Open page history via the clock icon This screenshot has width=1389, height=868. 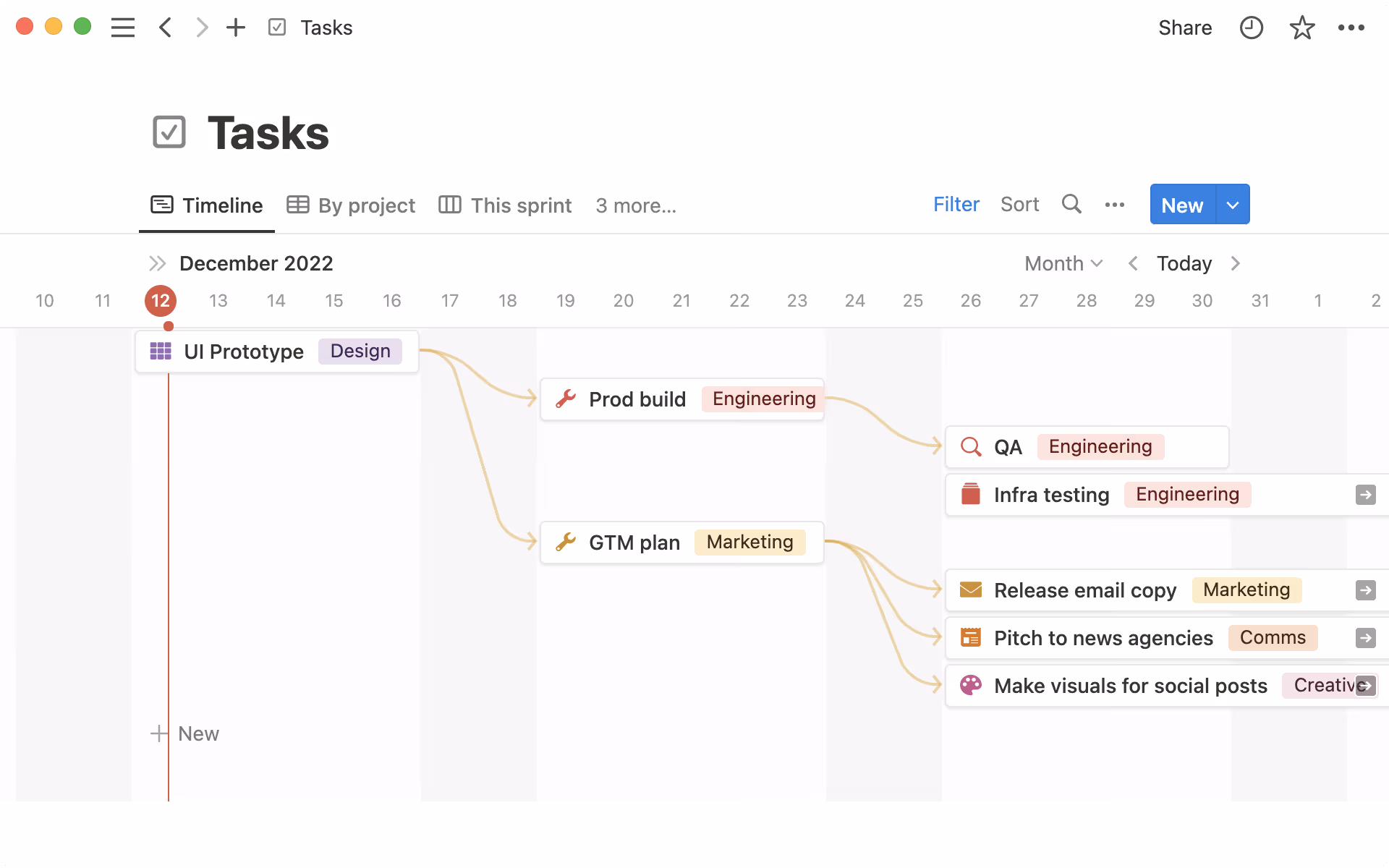point(1251,27)
